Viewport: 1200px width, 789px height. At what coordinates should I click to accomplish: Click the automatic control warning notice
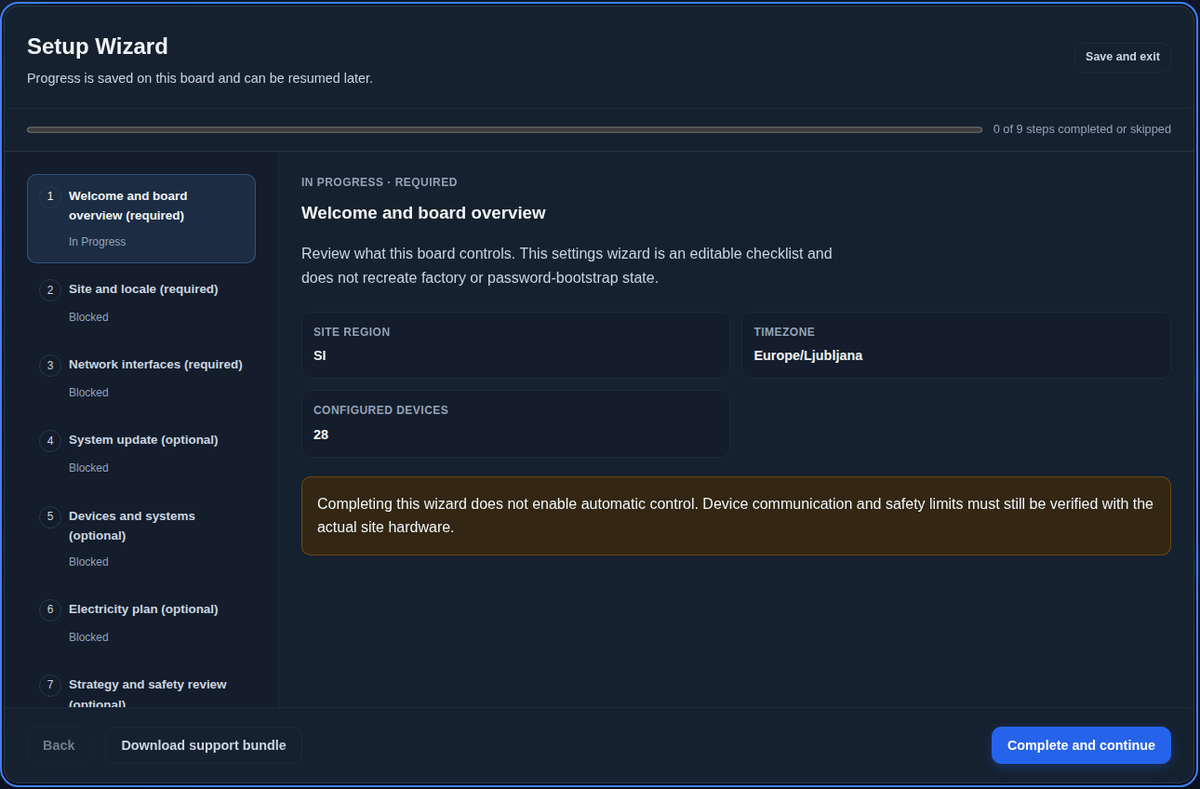pyautogui.click(x=736, y=515)
